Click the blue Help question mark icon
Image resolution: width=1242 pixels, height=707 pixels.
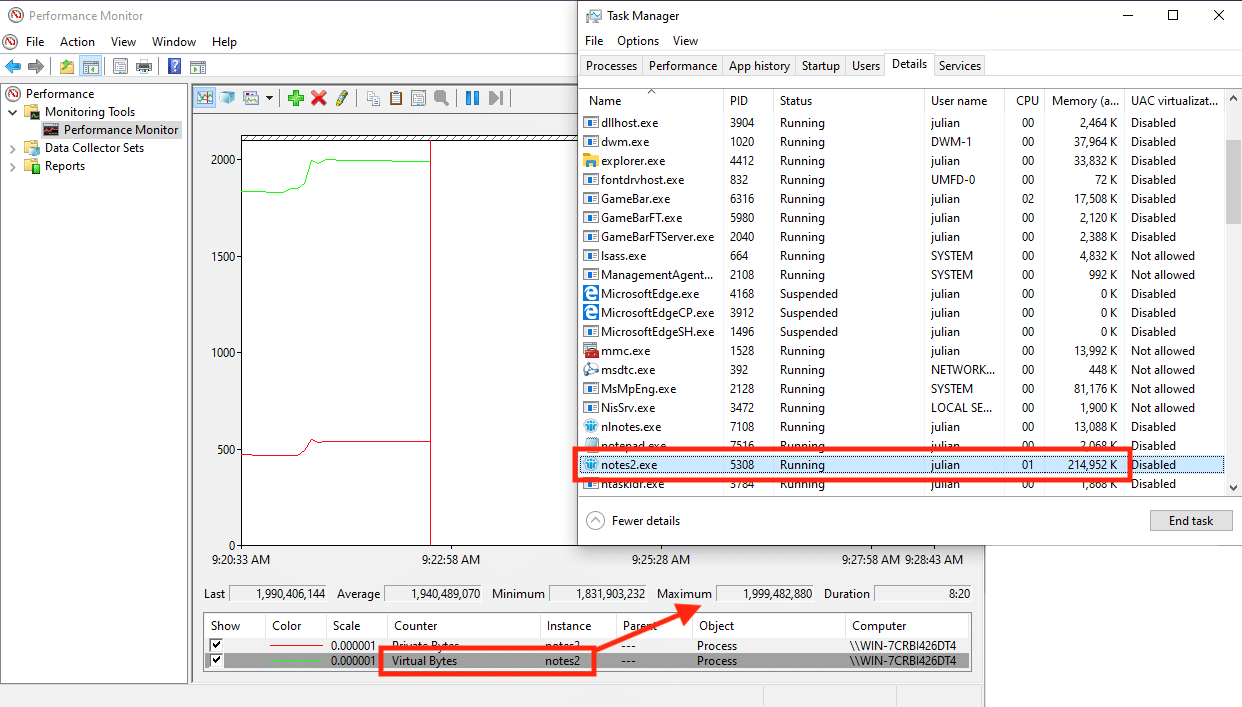tap(174, 67)
